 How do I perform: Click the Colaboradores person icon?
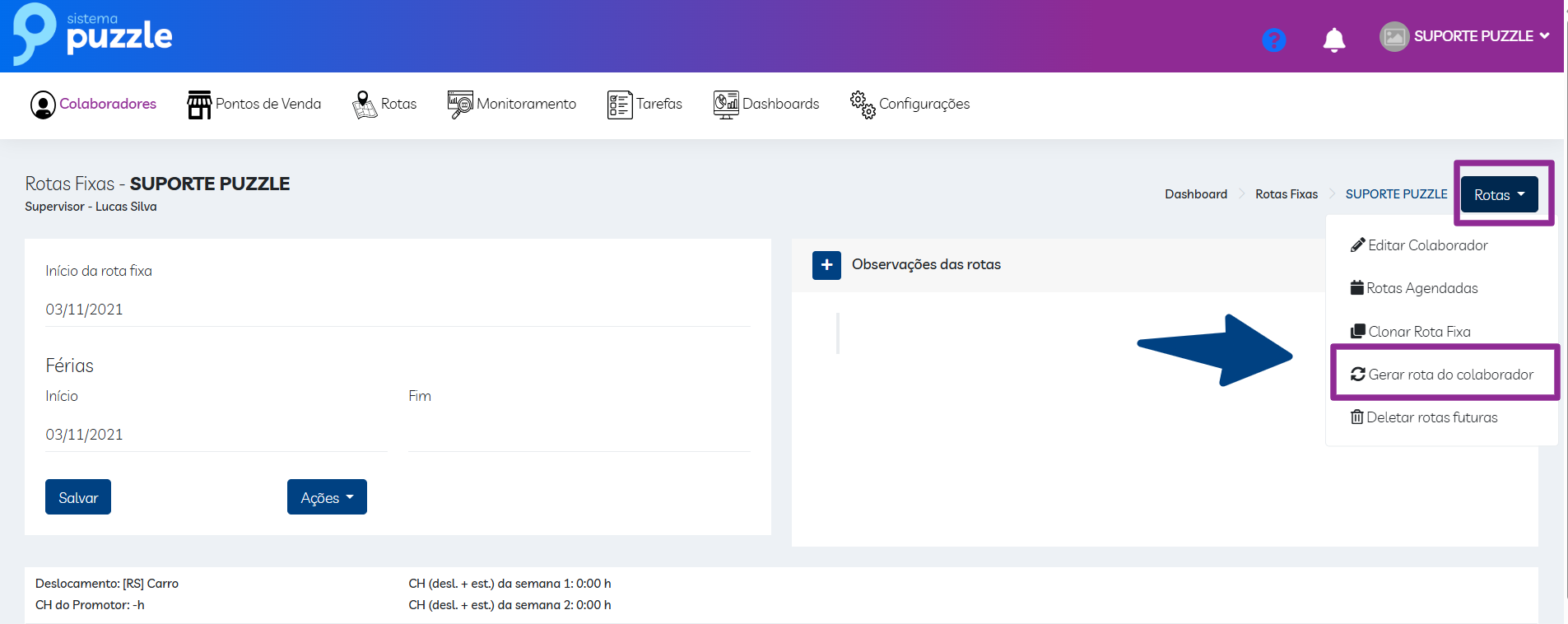pyautogui.click(x=43, y=105)
